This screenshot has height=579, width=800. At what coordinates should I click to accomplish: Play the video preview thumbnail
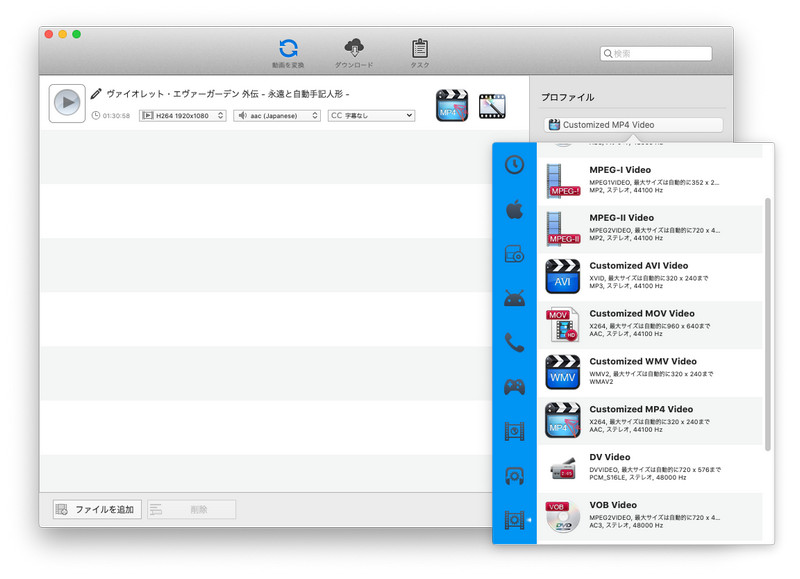(x=67, y=103)
